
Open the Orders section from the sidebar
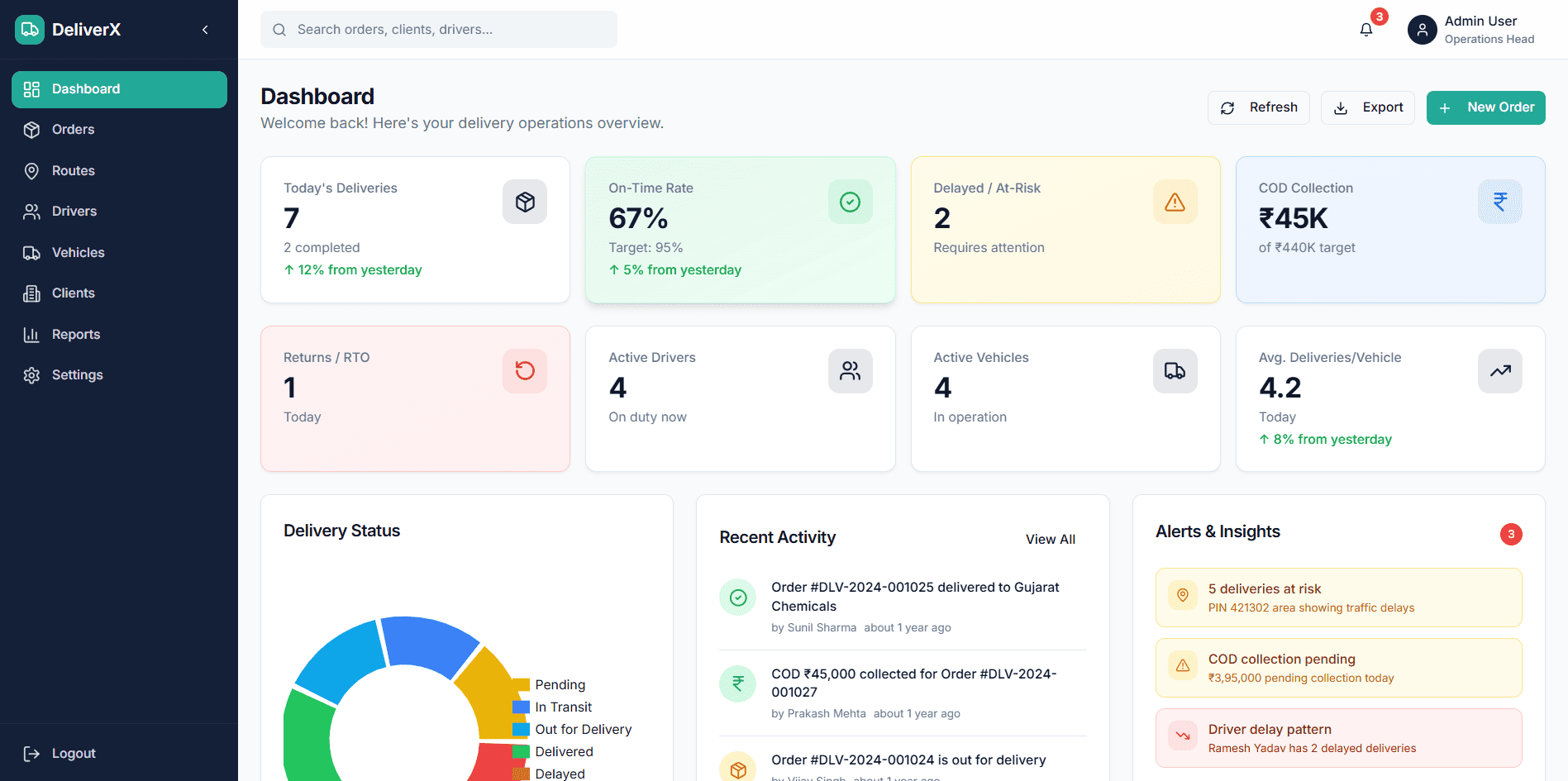click(73, 129)
